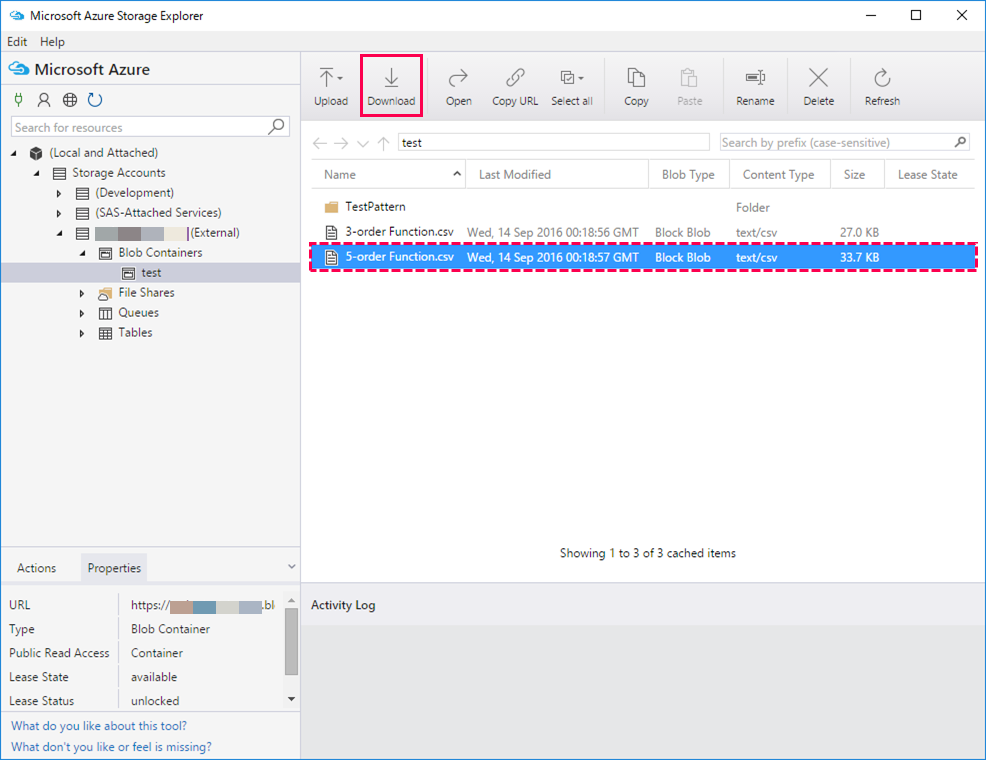Sort by Lease State column header
This screenshot has width=986, height=760.
point(930,174)
